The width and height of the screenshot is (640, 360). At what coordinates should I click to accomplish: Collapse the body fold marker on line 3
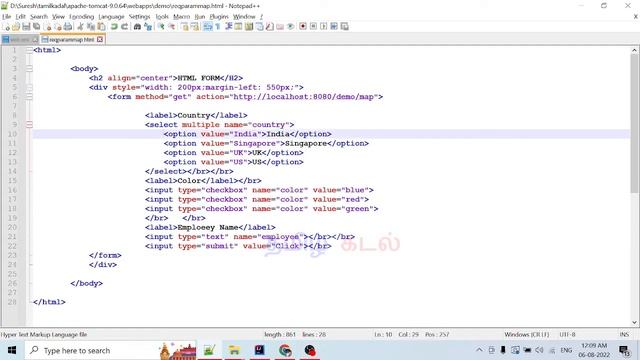click(29, 69)
